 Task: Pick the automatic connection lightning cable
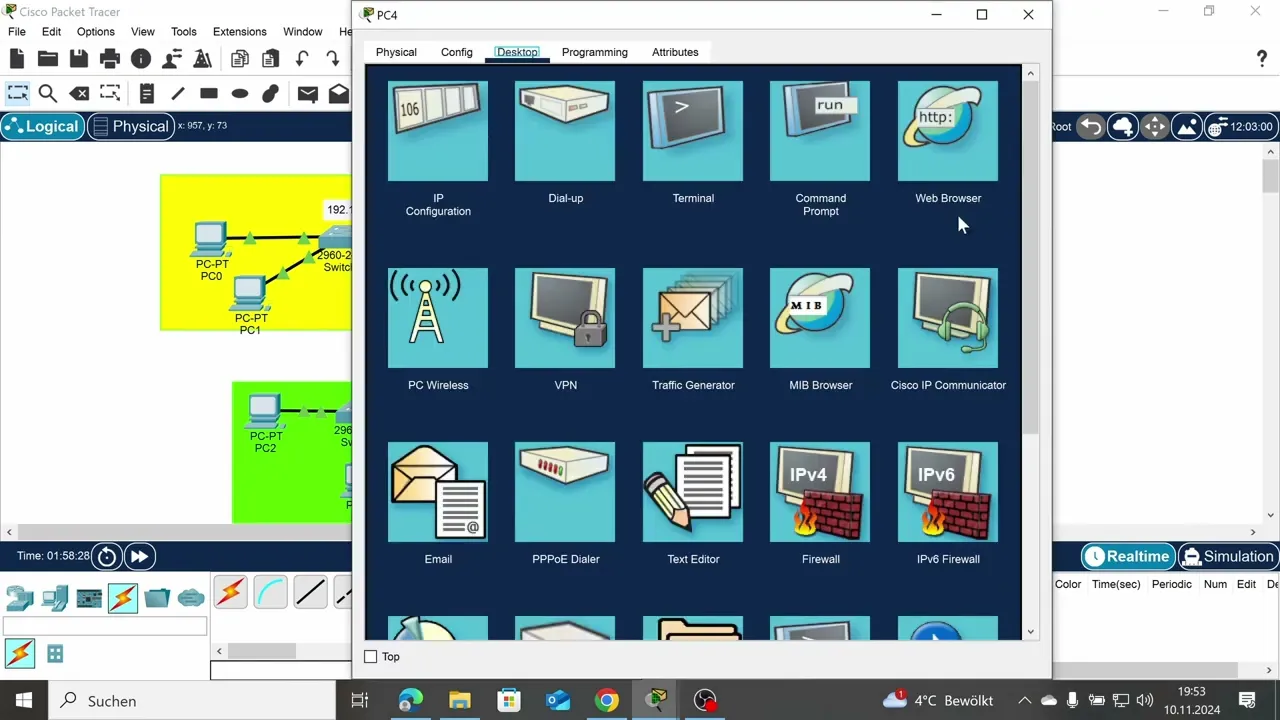[x=230, y=593]
